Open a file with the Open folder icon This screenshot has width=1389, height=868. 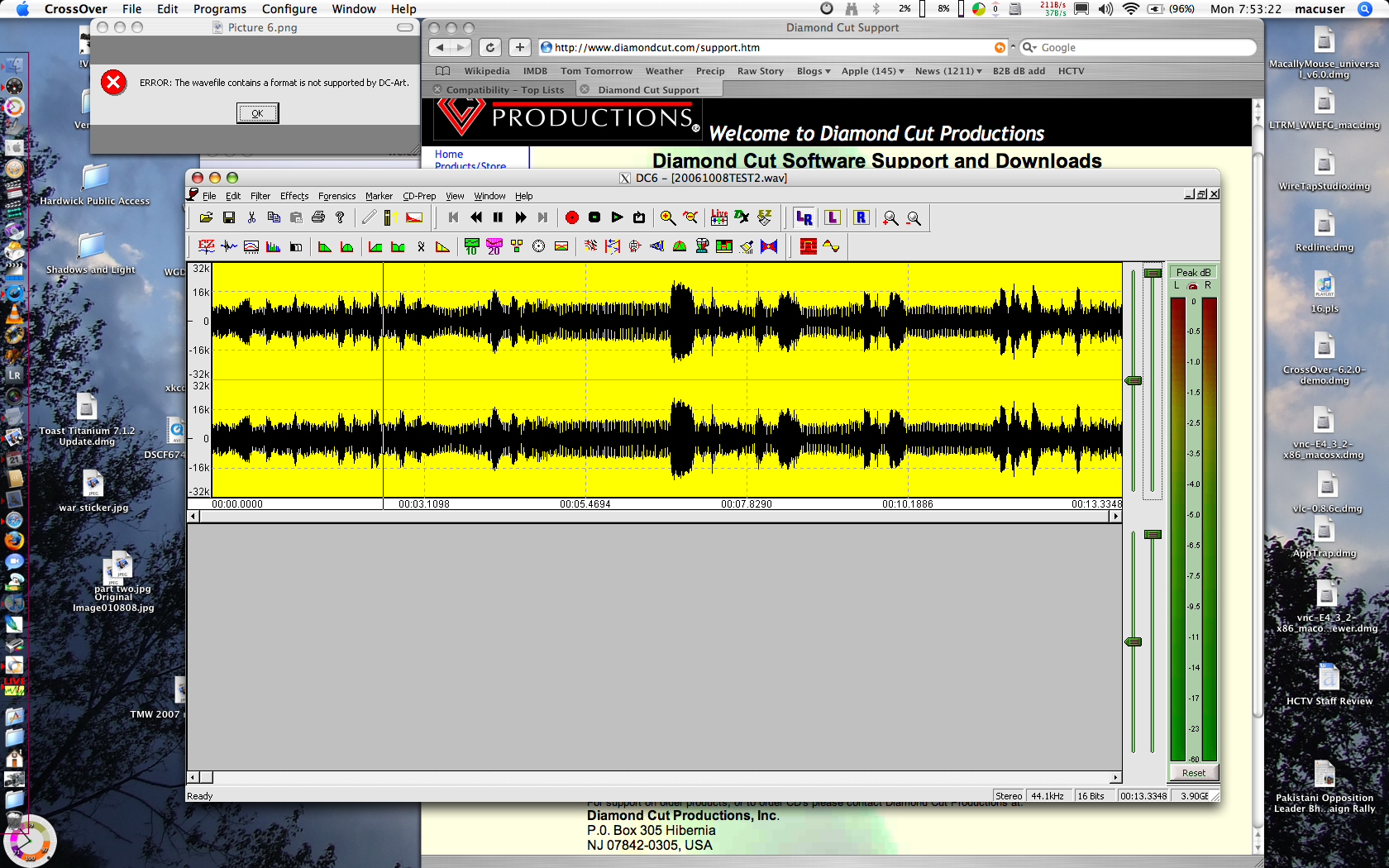coord(208,217)
